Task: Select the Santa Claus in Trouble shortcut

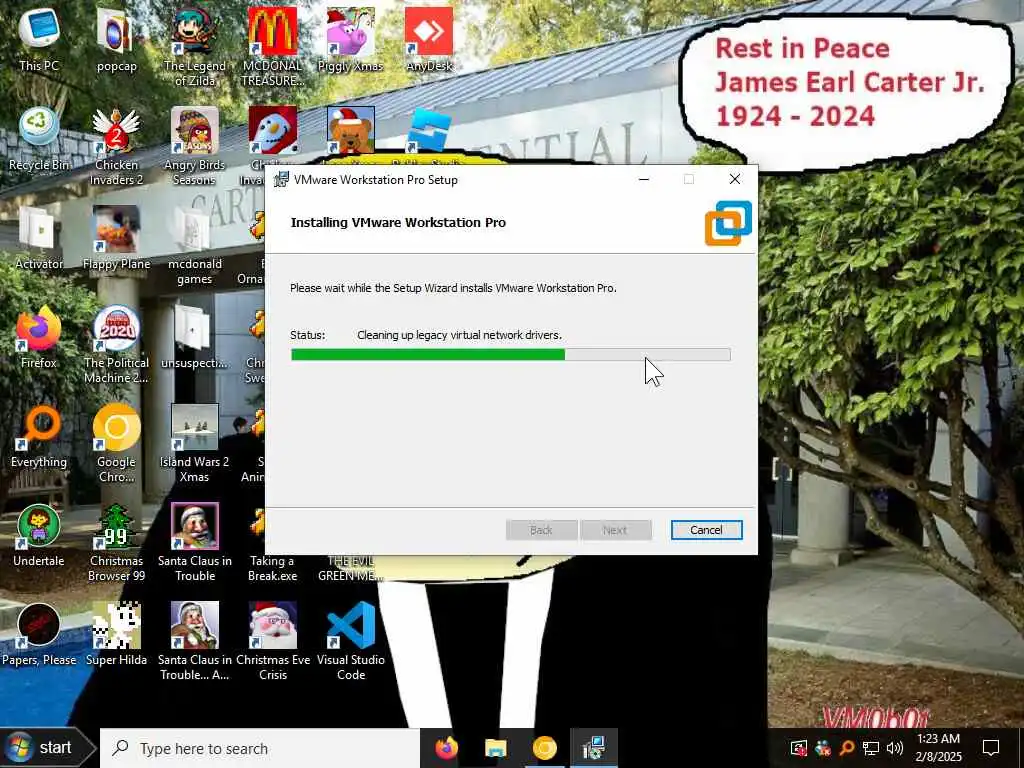Action: click(195, 543)
